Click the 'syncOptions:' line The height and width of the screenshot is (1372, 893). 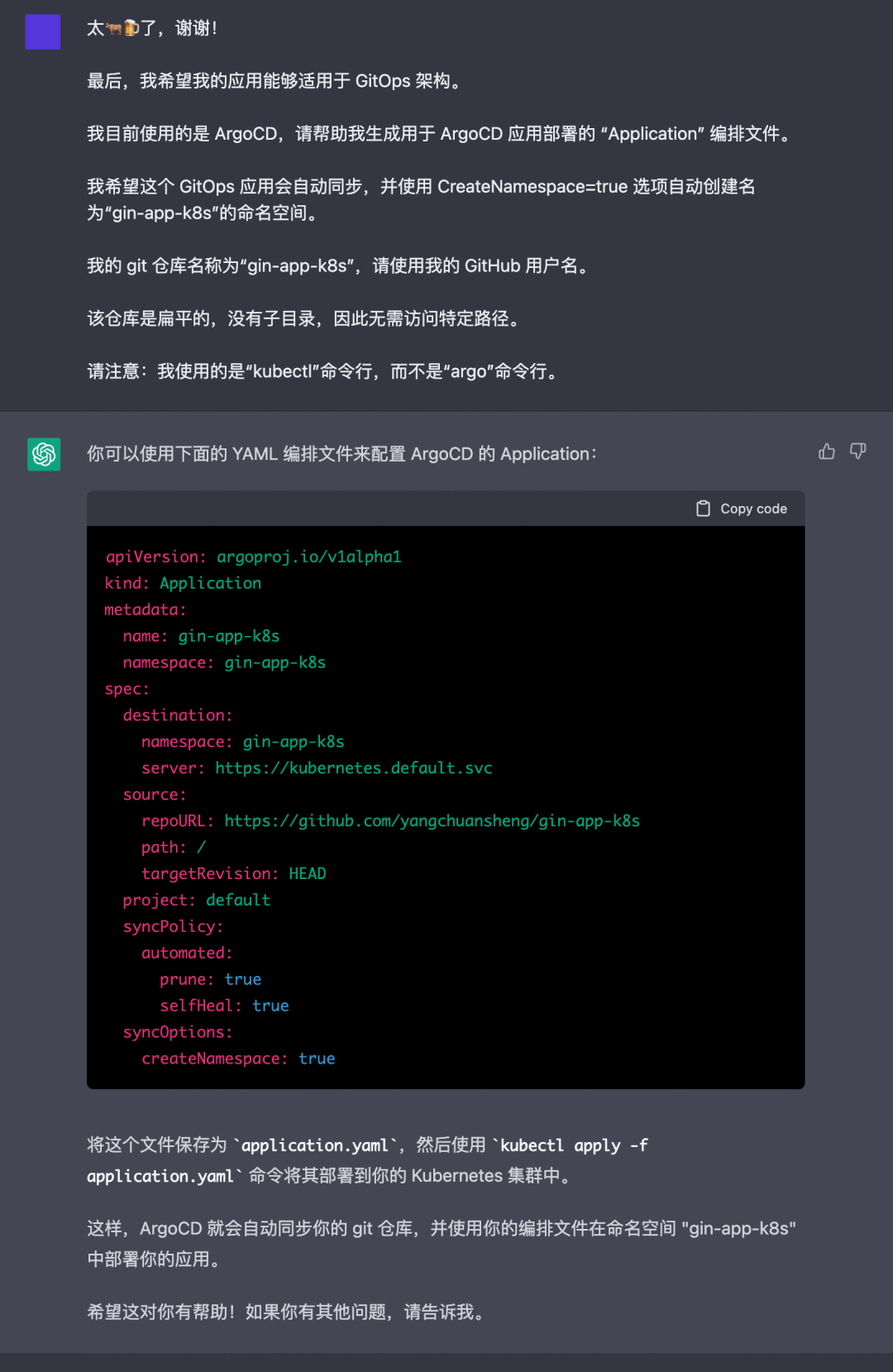tap(178, 1033)
